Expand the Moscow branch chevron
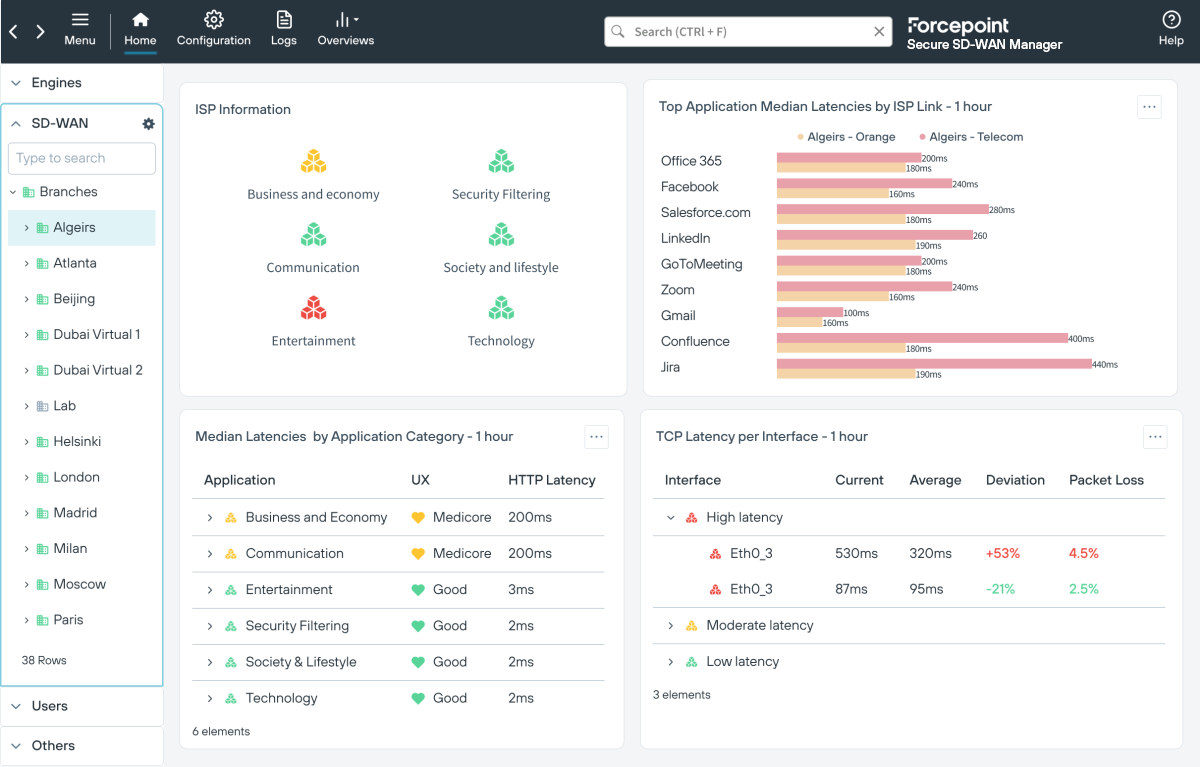The height and width of the screenshot is (767, 1200). coord(27,585)
